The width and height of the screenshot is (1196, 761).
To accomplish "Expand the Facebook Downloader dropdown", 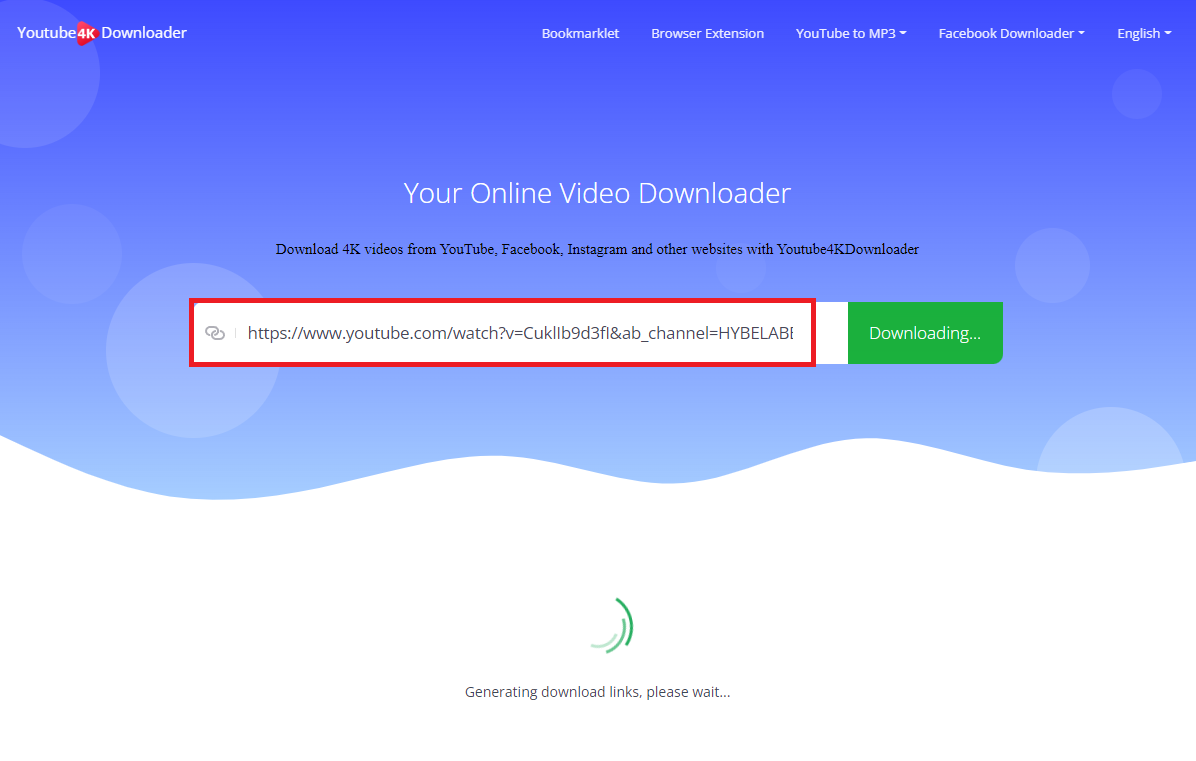I will [x=1011, y=34].
